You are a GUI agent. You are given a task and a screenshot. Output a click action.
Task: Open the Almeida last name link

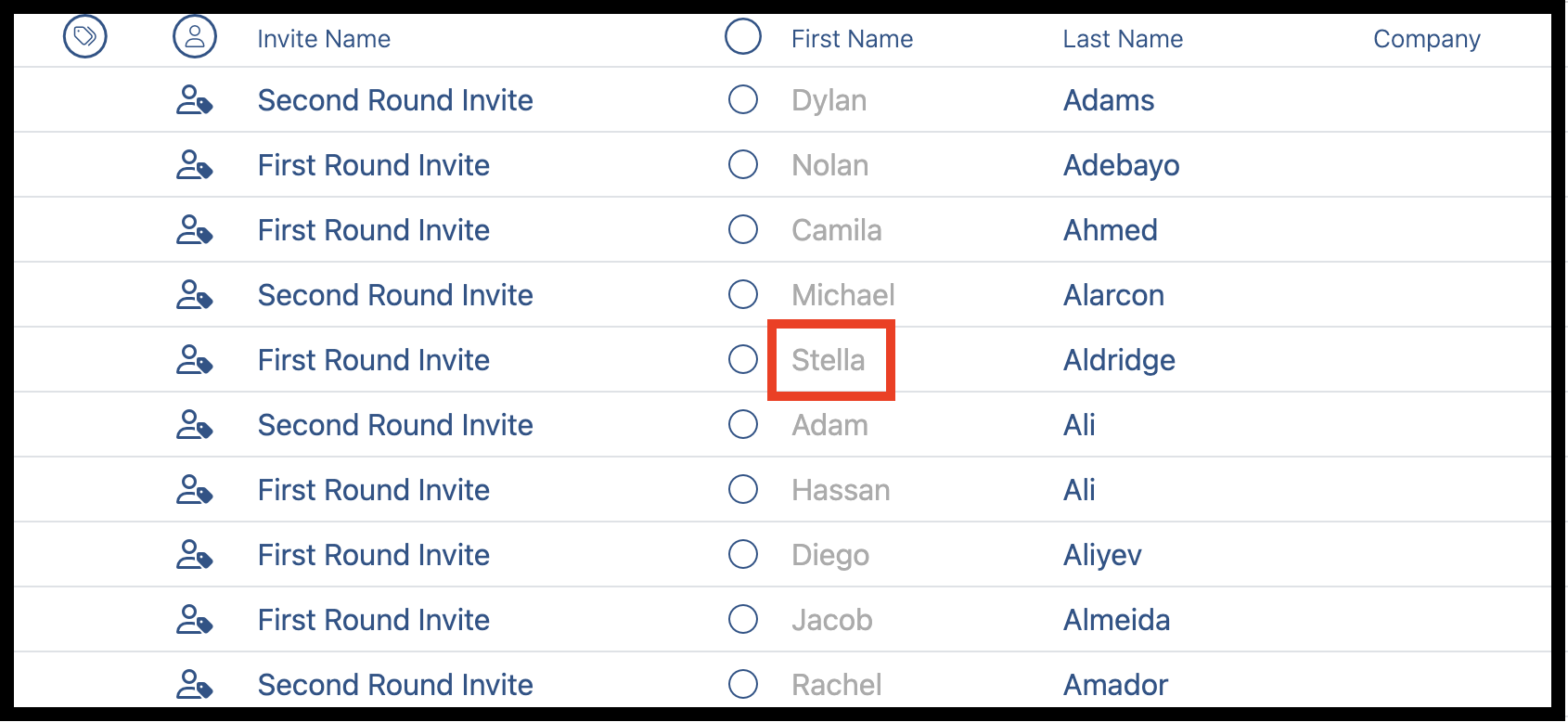click(x=1116, y=620)
